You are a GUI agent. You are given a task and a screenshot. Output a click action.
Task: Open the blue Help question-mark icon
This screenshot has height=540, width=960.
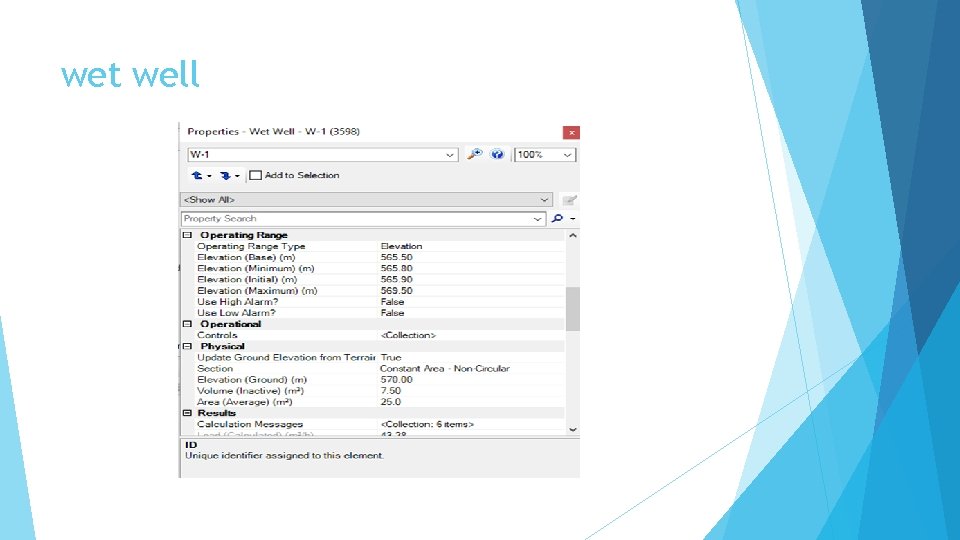click(x=497, y=154)
